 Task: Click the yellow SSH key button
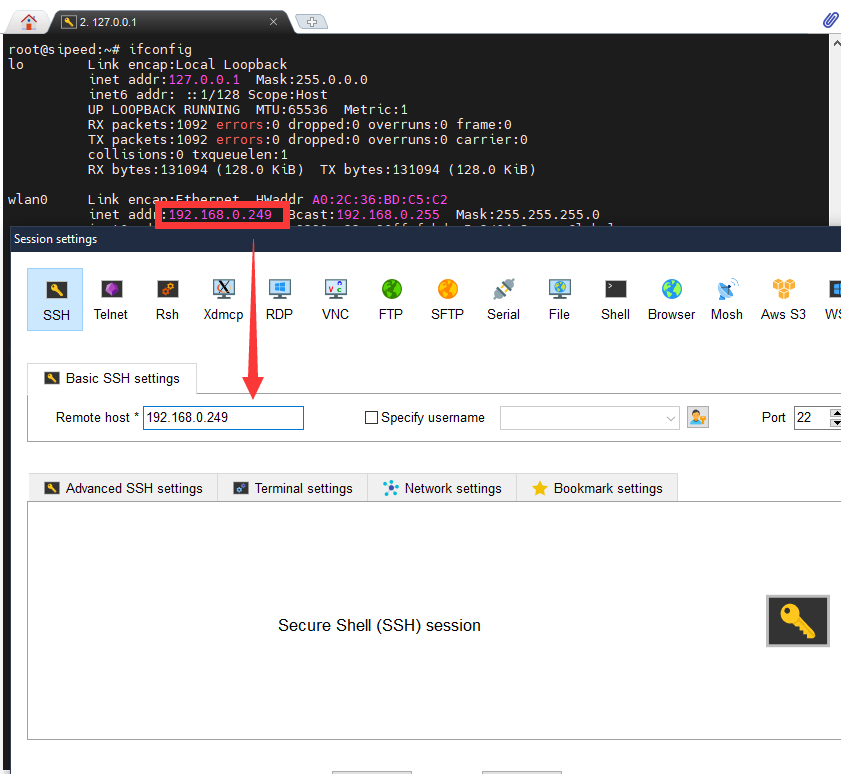(x=797, y=620)
